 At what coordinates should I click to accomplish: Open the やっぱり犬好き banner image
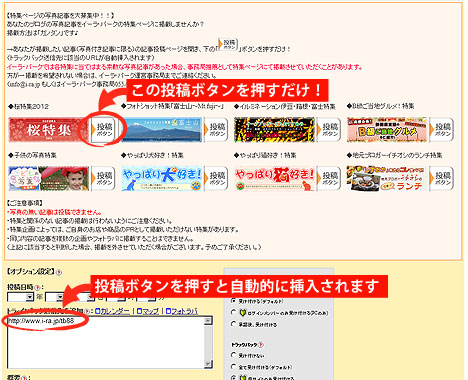coord(162,179)
